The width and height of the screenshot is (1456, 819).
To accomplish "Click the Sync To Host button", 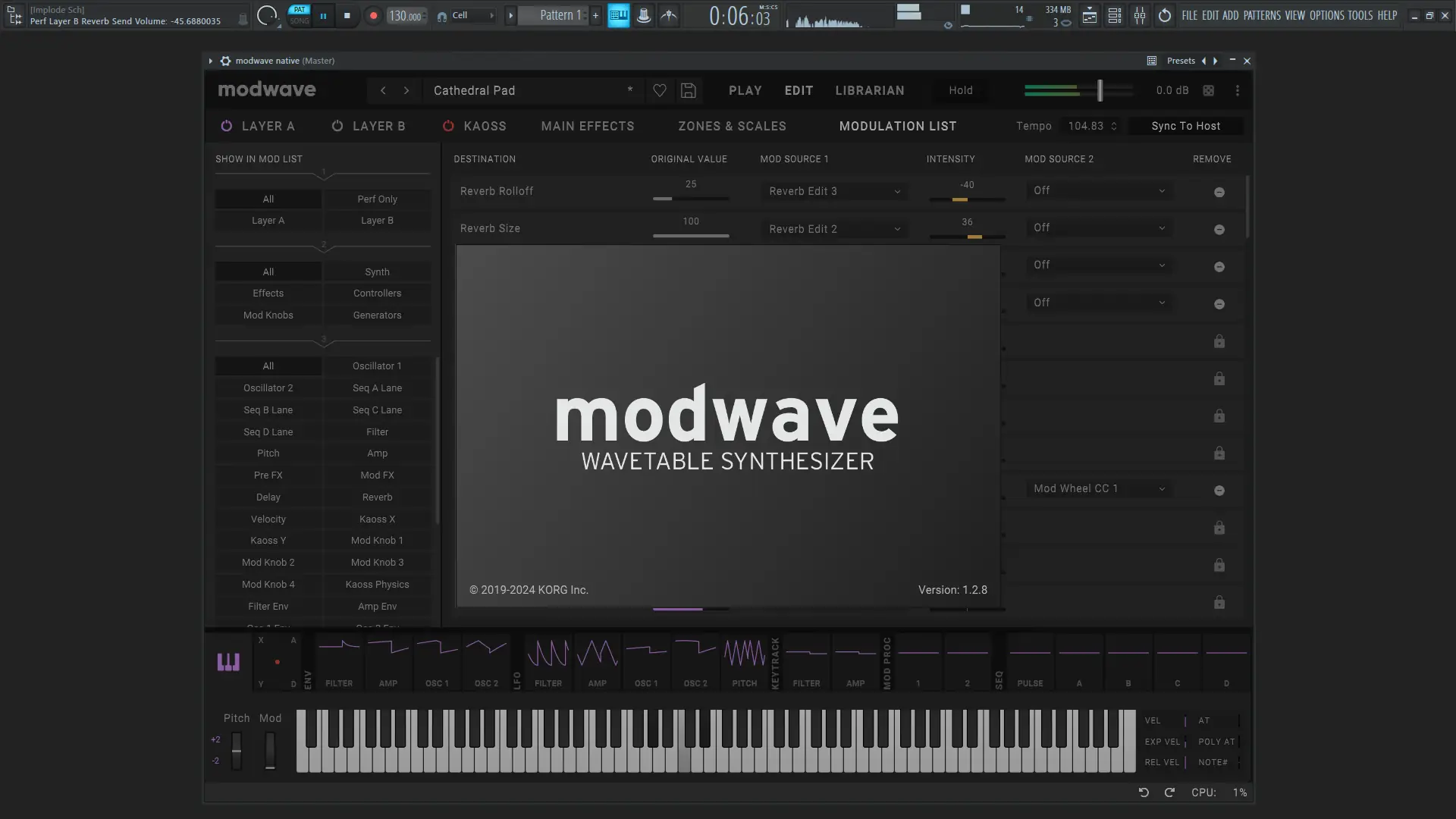I will (1185, 126).
